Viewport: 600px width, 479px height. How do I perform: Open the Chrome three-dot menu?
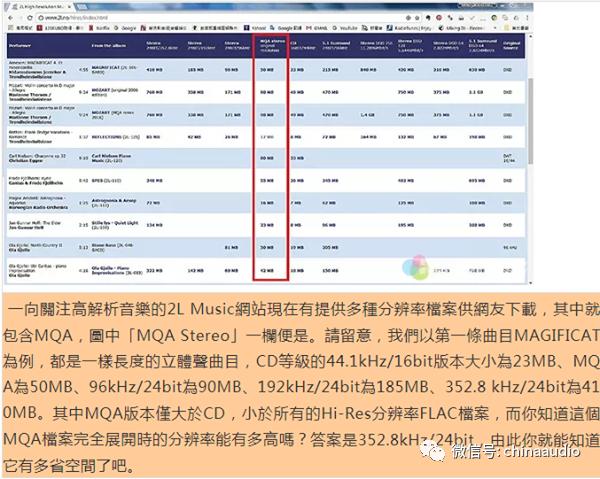(x=527, y=18)
